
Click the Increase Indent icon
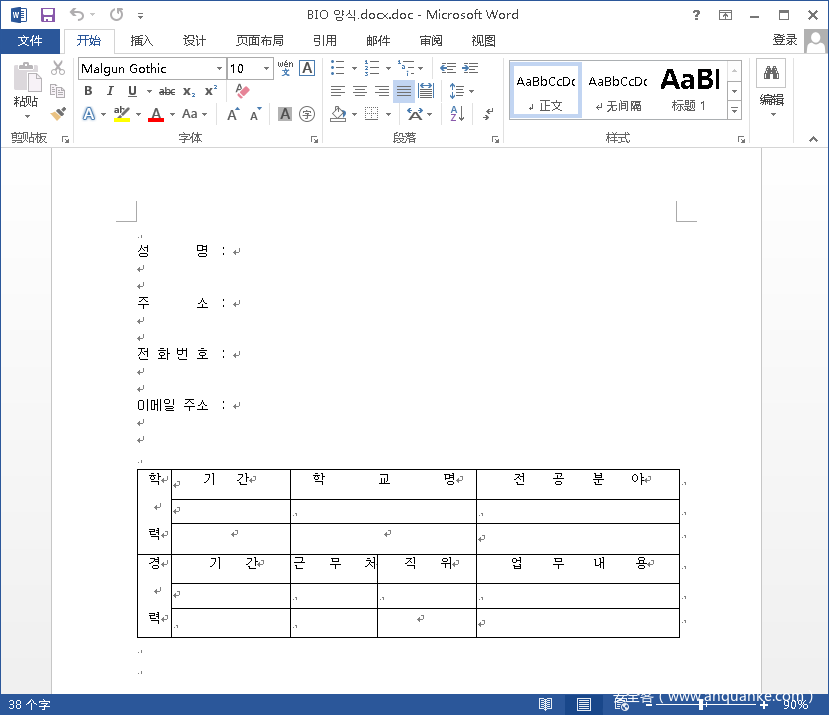click(468, 68)
